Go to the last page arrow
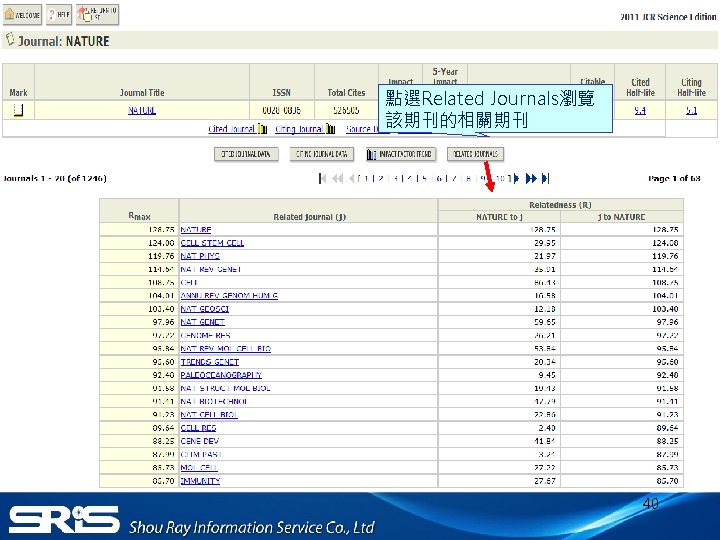Screen dimensions: 720x540 tap(545, 178)
